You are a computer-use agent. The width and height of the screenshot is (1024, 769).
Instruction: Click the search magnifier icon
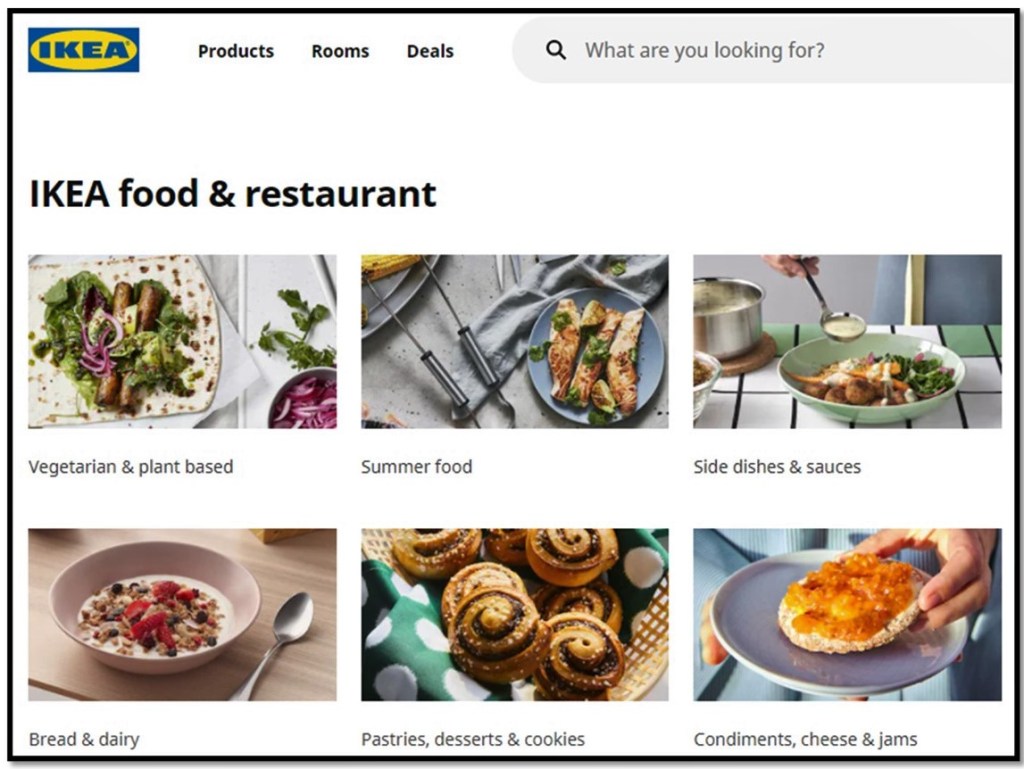(556, 50)
